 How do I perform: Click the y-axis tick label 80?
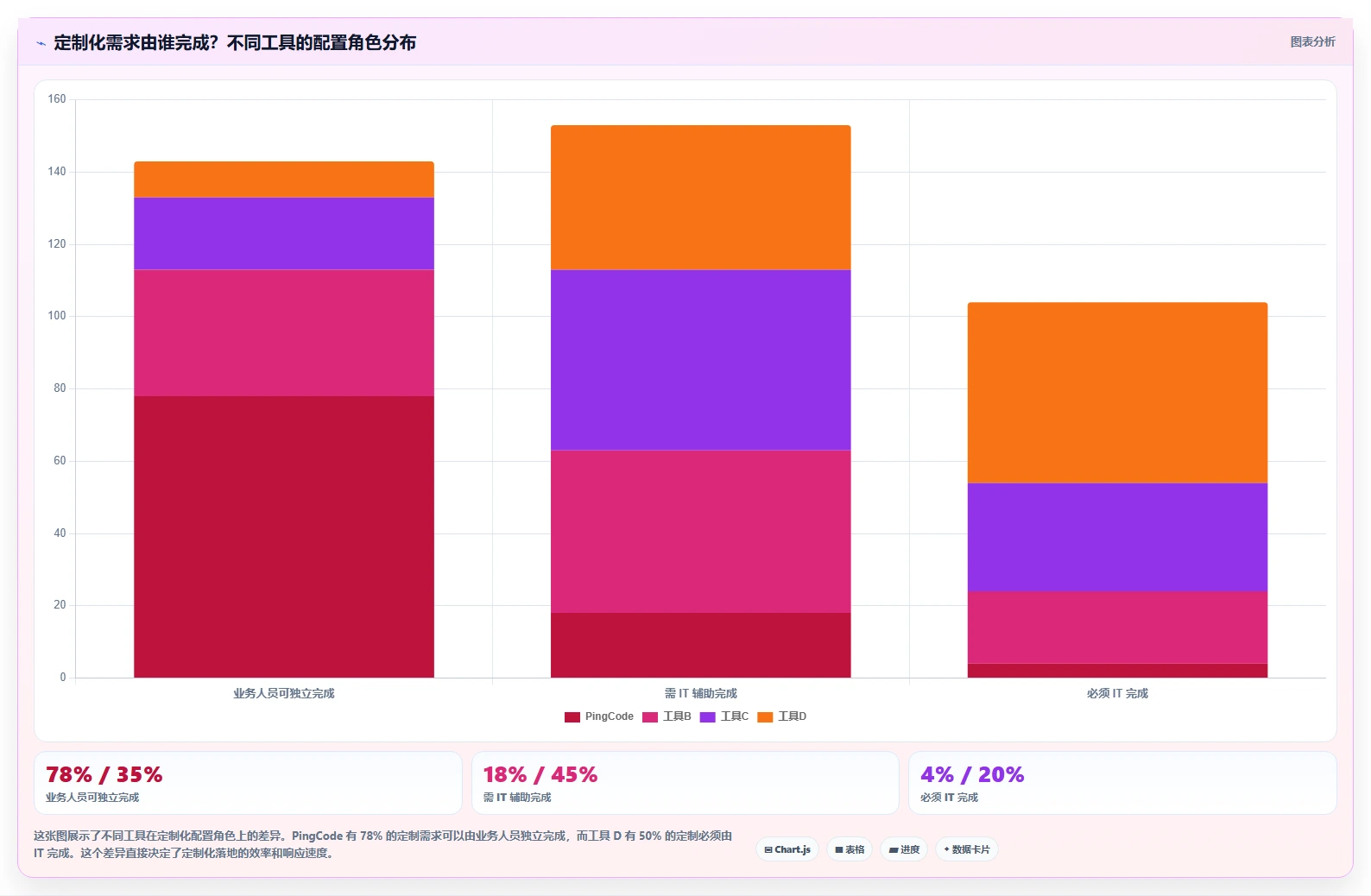tap(60, 388)
